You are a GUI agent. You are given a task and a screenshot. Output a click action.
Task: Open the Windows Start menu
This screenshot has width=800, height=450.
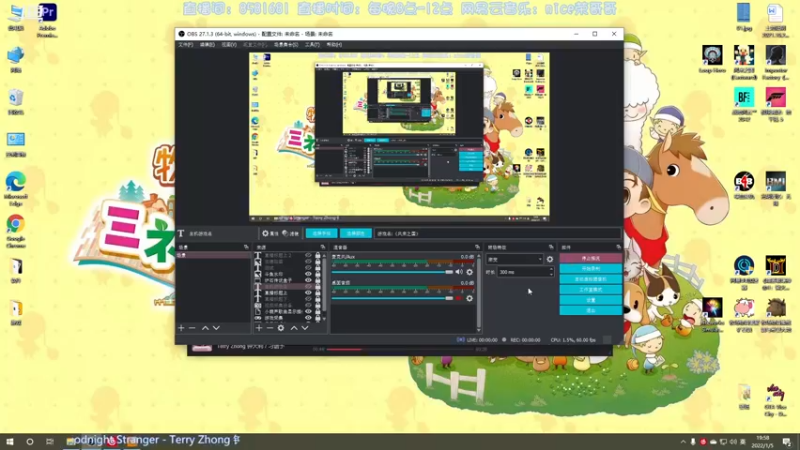pyautogui.click(x=10, y=441)
